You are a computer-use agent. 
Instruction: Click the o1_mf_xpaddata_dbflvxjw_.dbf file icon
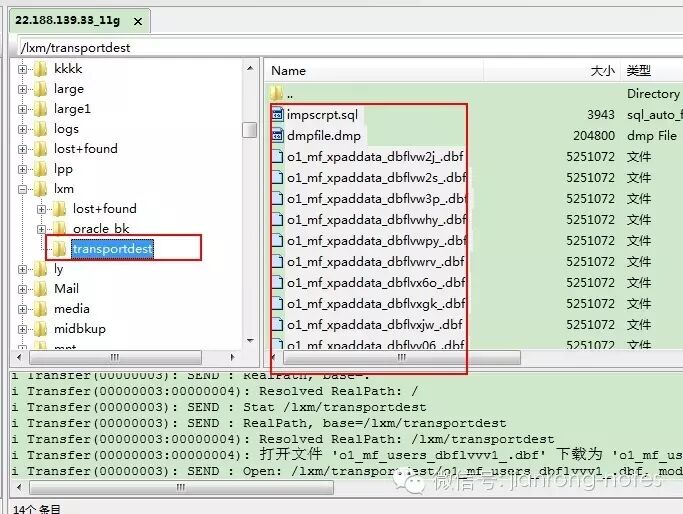click(x=277, y=325)
